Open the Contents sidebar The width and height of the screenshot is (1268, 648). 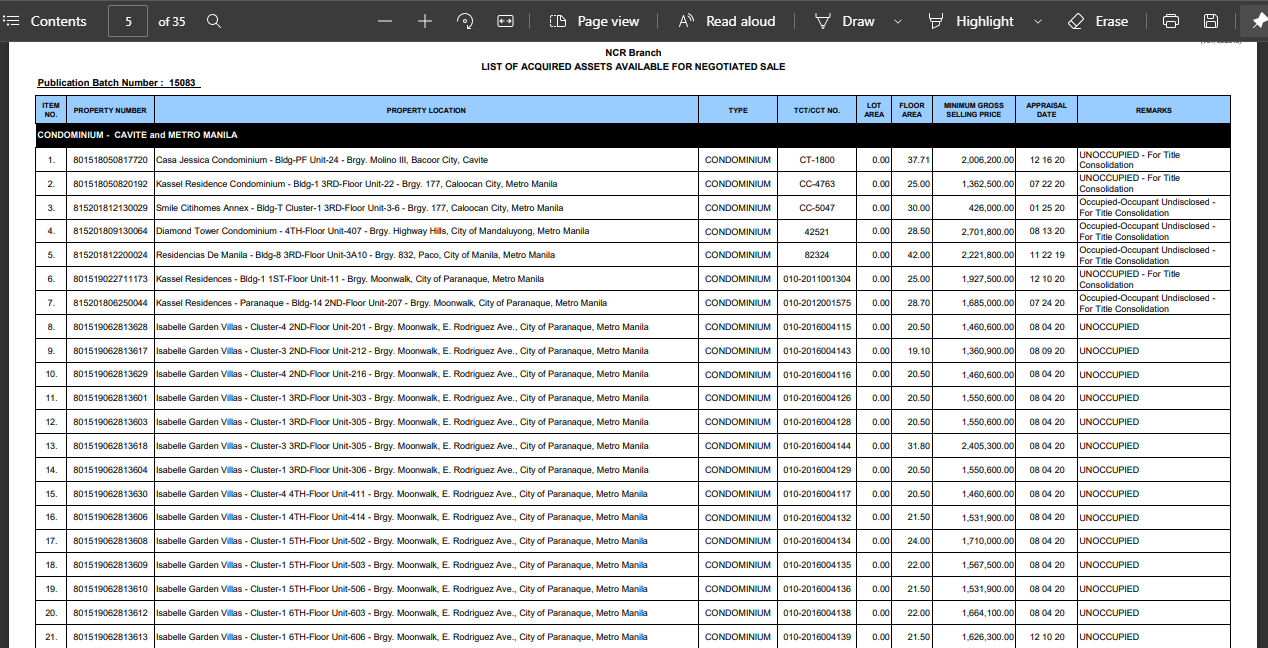(x=45, y=21)
